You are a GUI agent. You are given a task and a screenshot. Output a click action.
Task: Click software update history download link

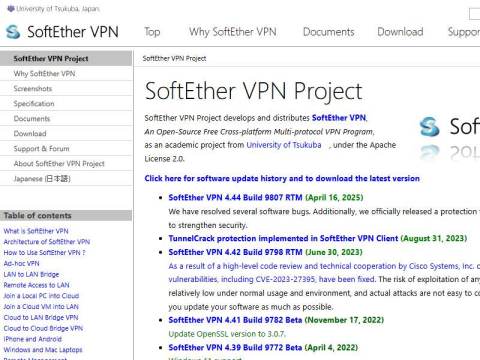pos(282,178)
